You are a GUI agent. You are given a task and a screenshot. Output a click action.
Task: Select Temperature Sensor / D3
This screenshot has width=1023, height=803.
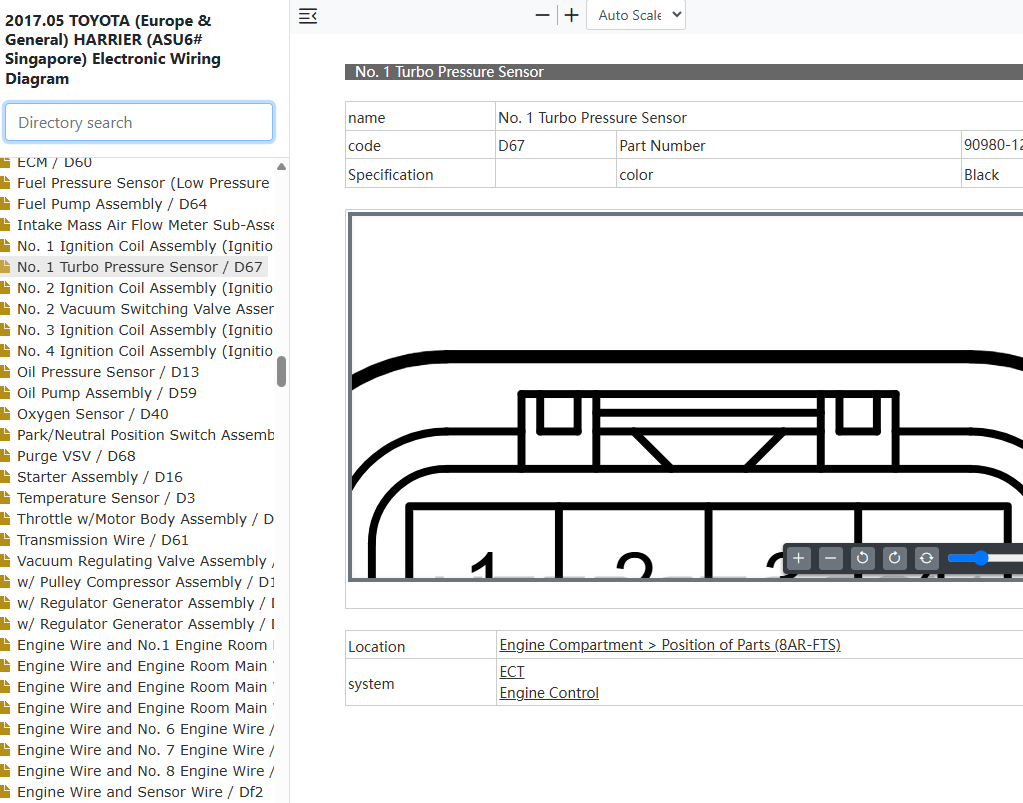coord(106,498)
